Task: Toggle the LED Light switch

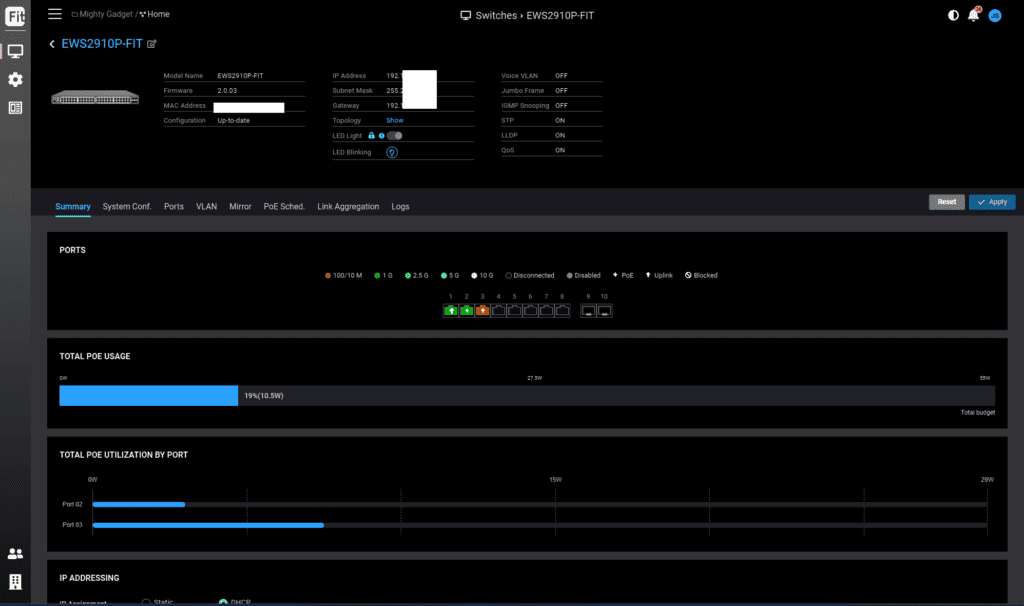Action: [x=395, y=135]
